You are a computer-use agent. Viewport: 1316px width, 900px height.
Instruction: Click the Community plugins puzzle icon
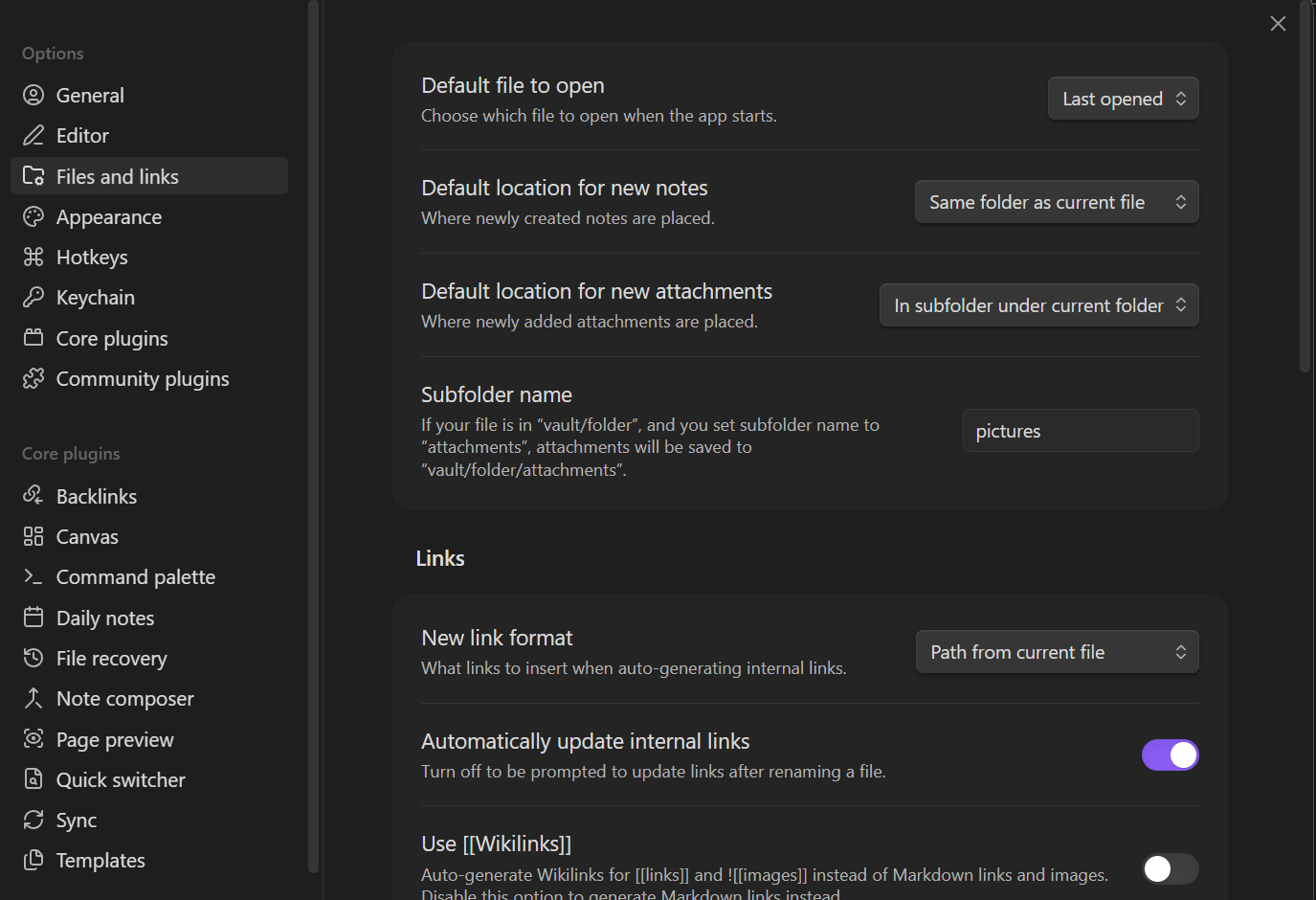click(33, 378)
